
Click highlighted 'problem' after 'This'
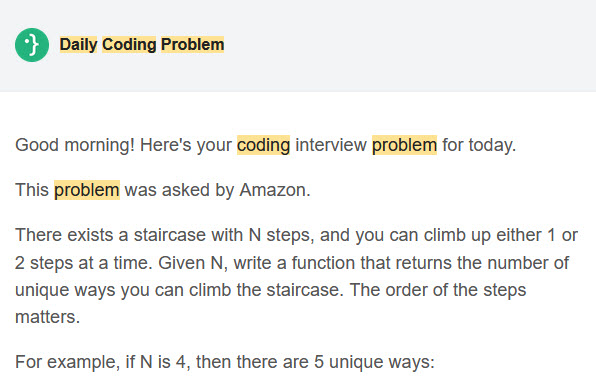pyautogui.click(x=87, y=190)
